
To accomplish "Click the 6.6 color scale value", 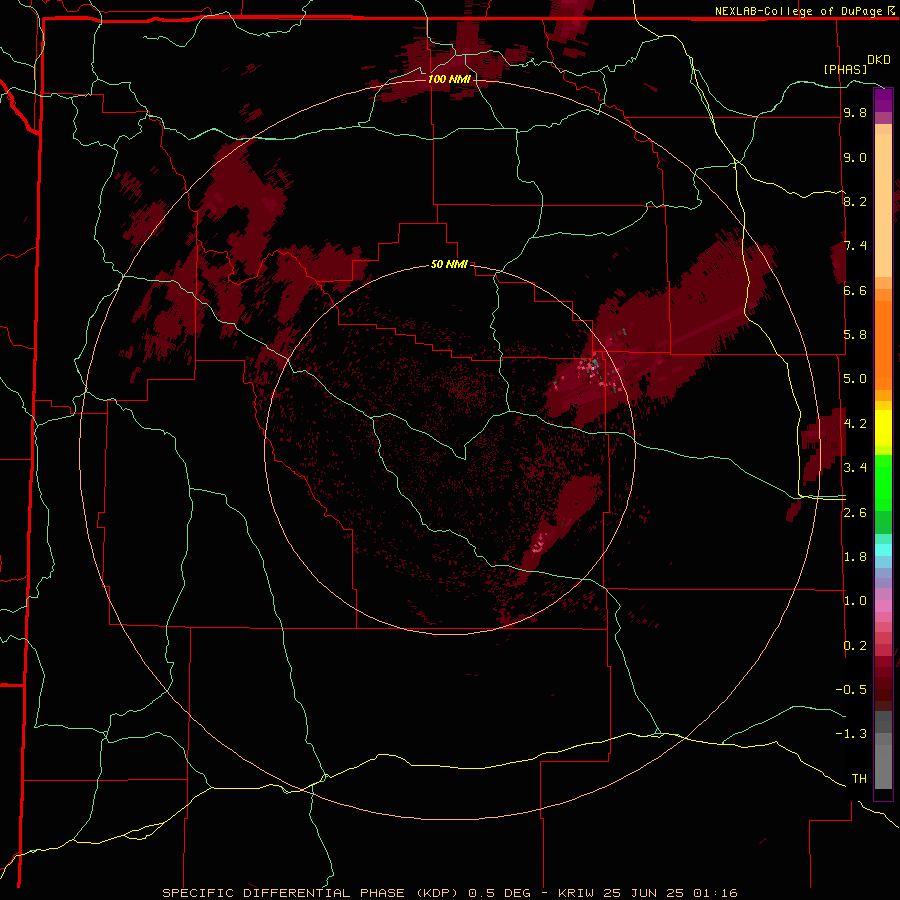I will pos(855,291).
